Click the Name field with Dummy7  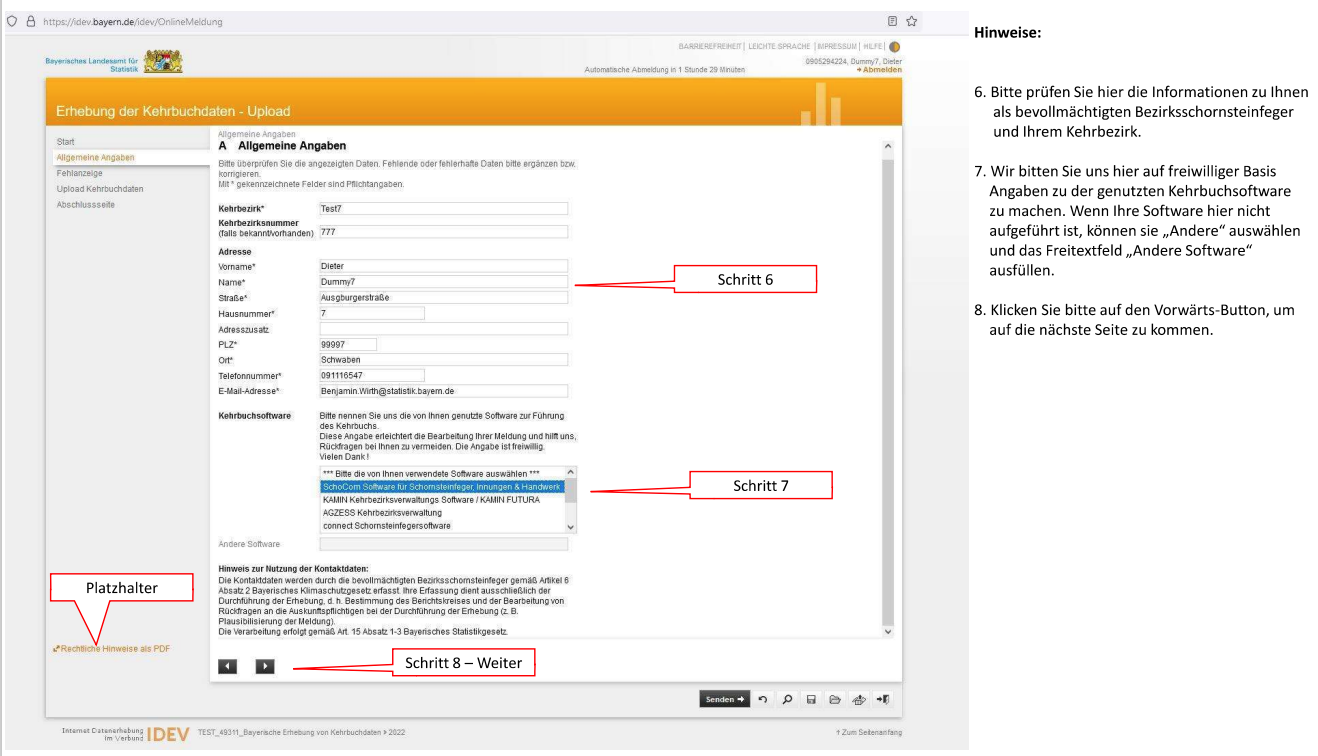(443, 282)
